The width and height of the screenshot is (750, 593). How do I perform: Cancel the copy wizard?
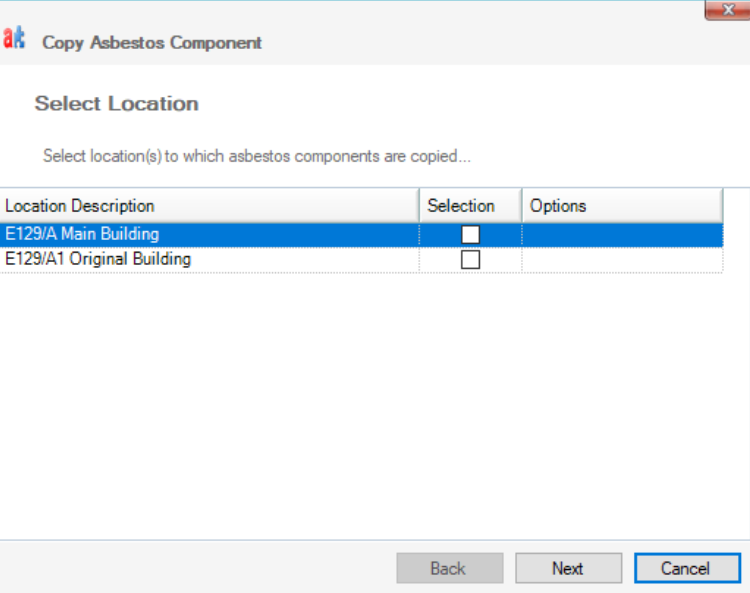coord(685,568)
